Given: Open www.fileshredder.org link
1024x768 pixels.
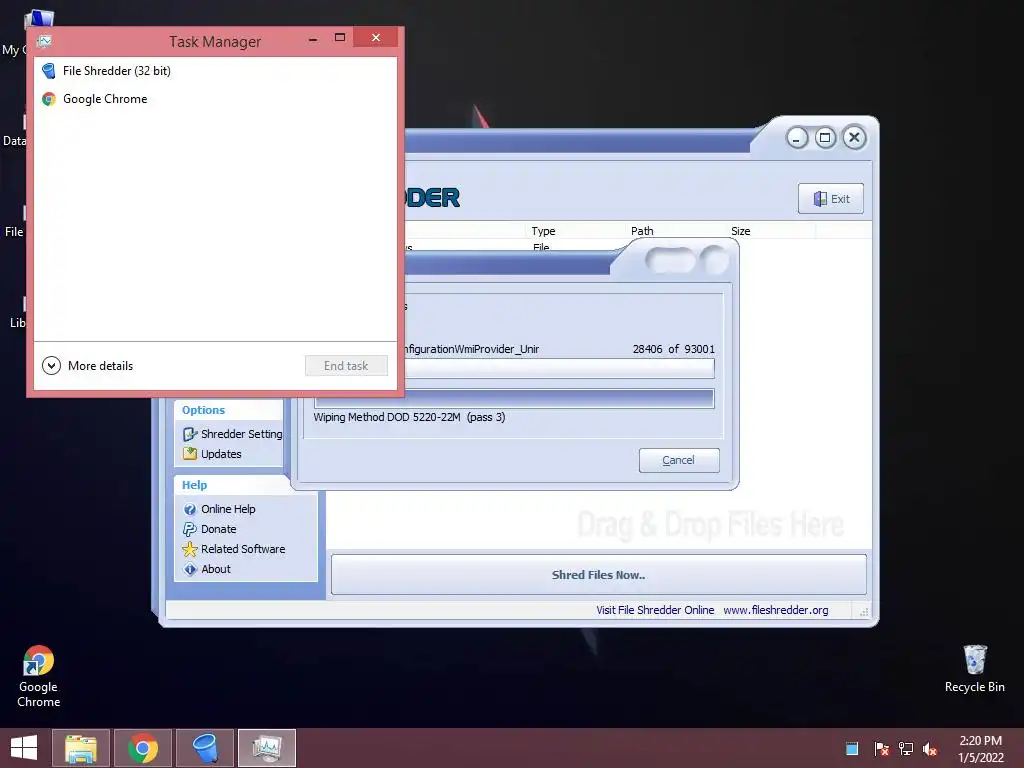Looking at the screenshot, I should (776, 610).
